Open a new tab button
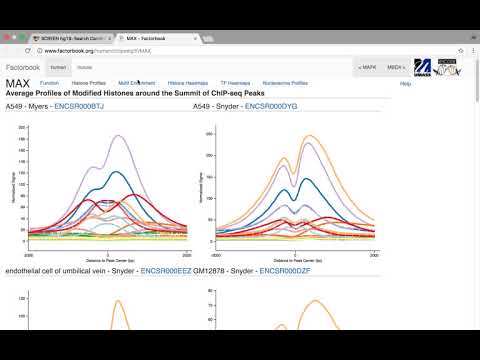 click(x=208, y=38)
